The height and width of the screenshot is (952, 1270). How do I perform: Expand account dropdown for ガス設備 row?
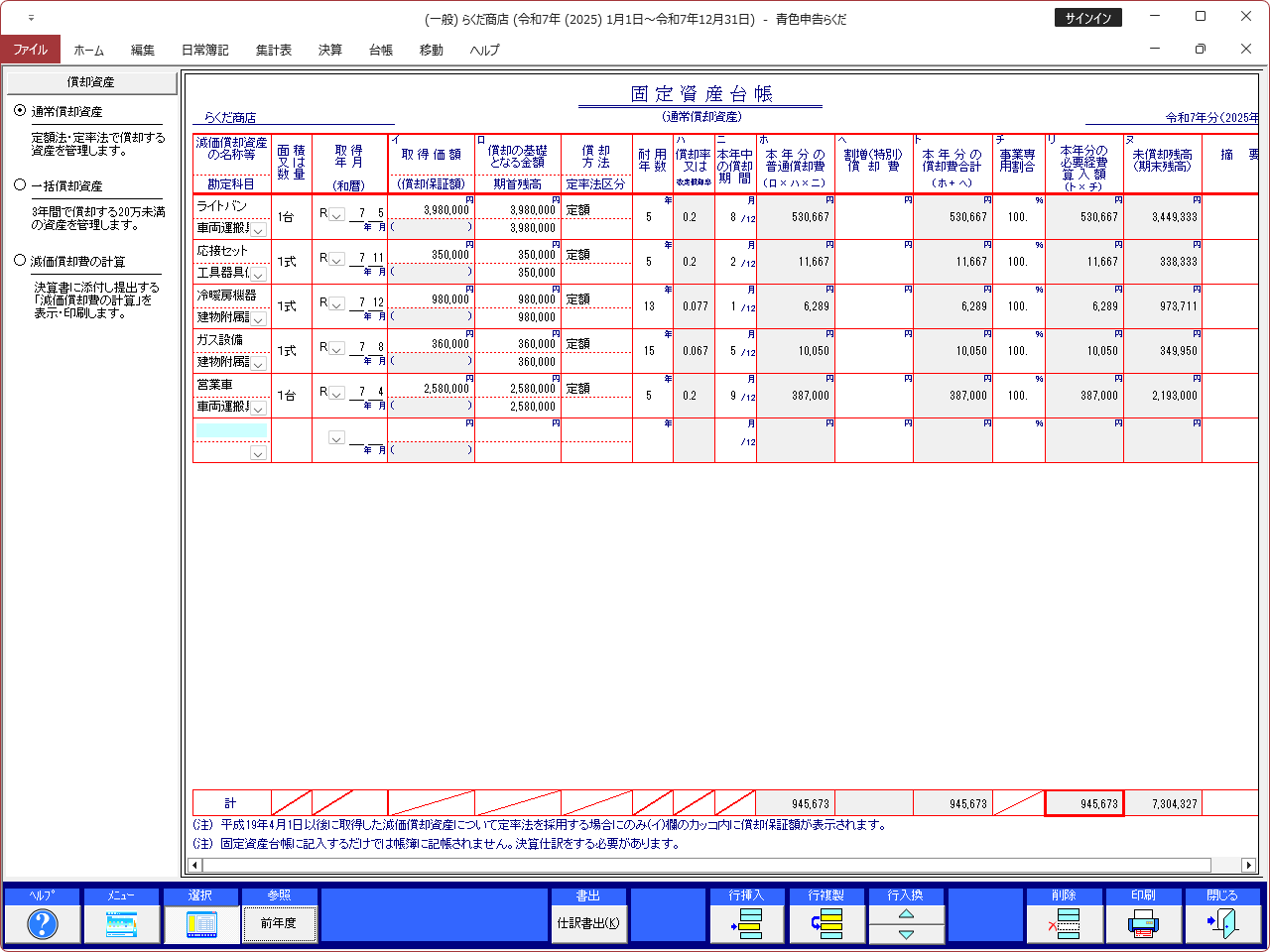pyautogui.click(x=258, y=364)
